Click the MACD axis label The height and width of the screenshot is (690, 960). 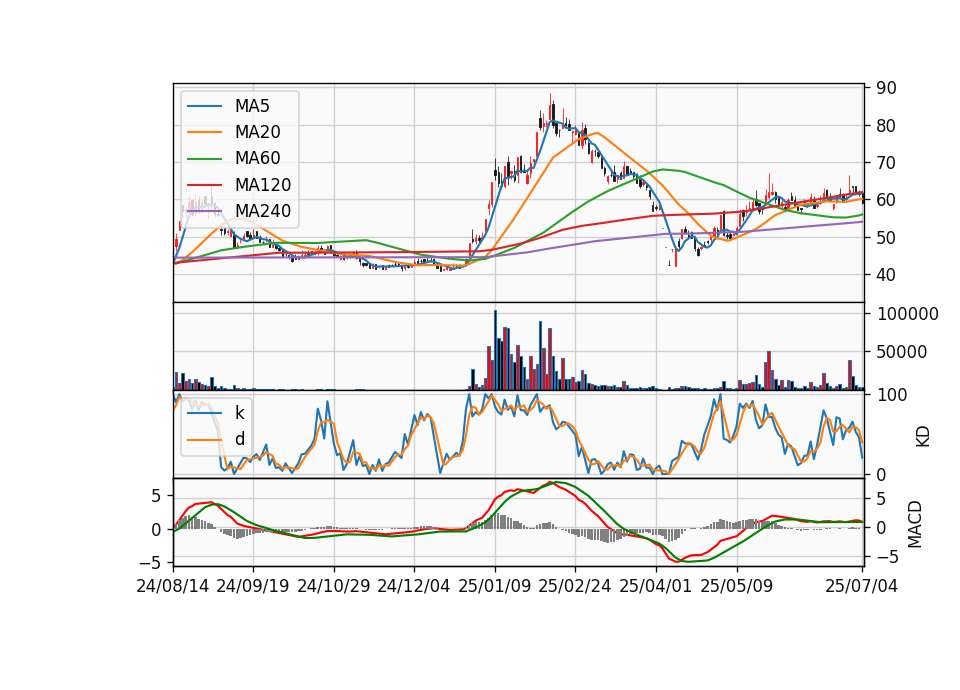point(915,524)
